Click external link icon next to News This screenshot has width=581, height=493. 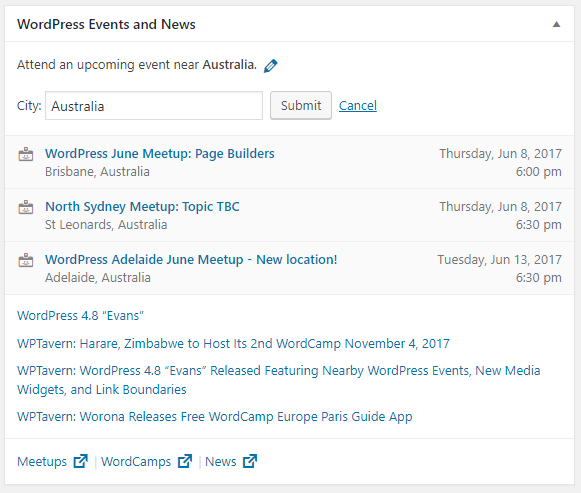(250, 461)
